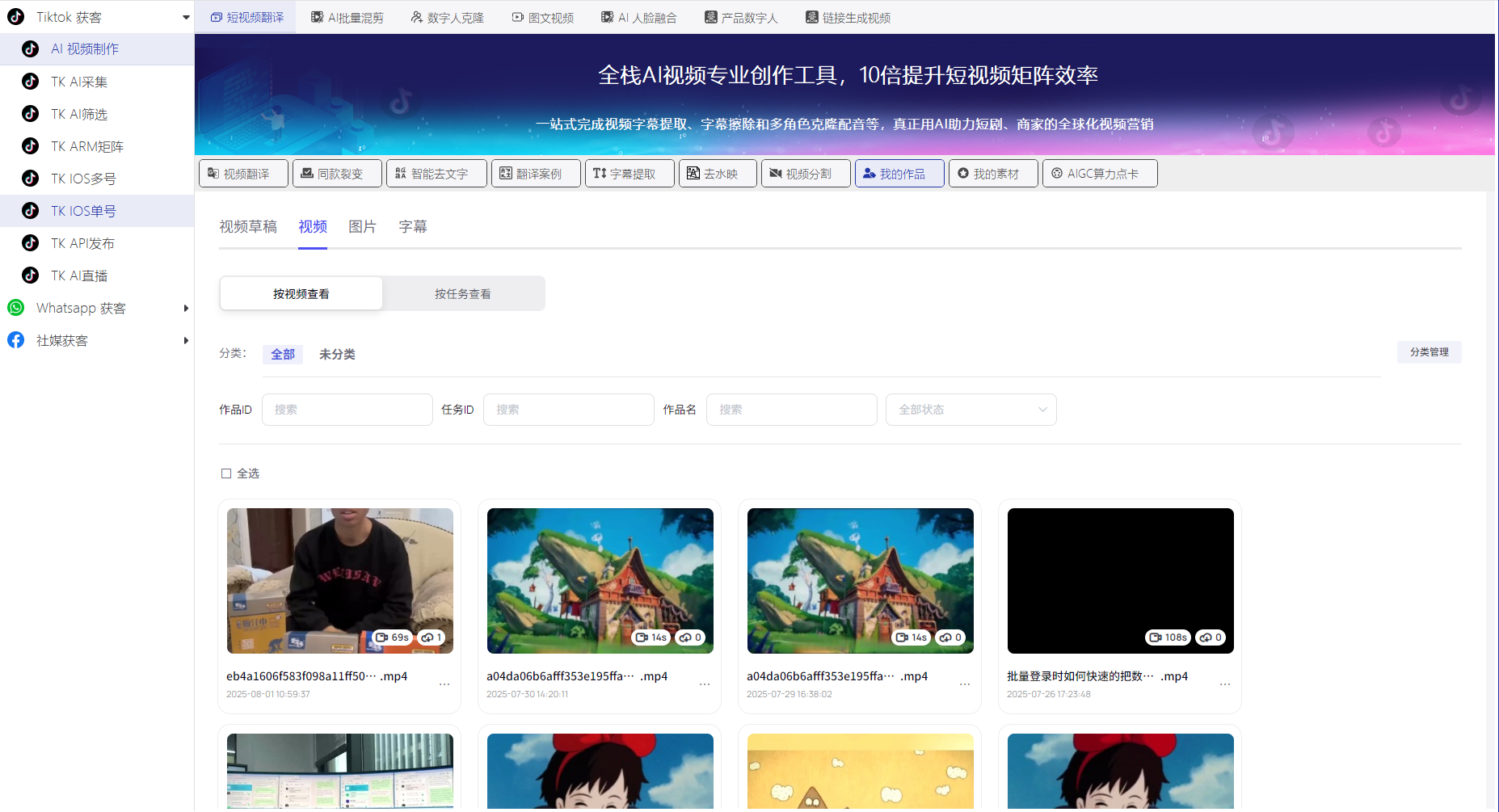Open the 视频草稿 tab
Viewport: 1499px width, 812px height.
pos(248,226)
